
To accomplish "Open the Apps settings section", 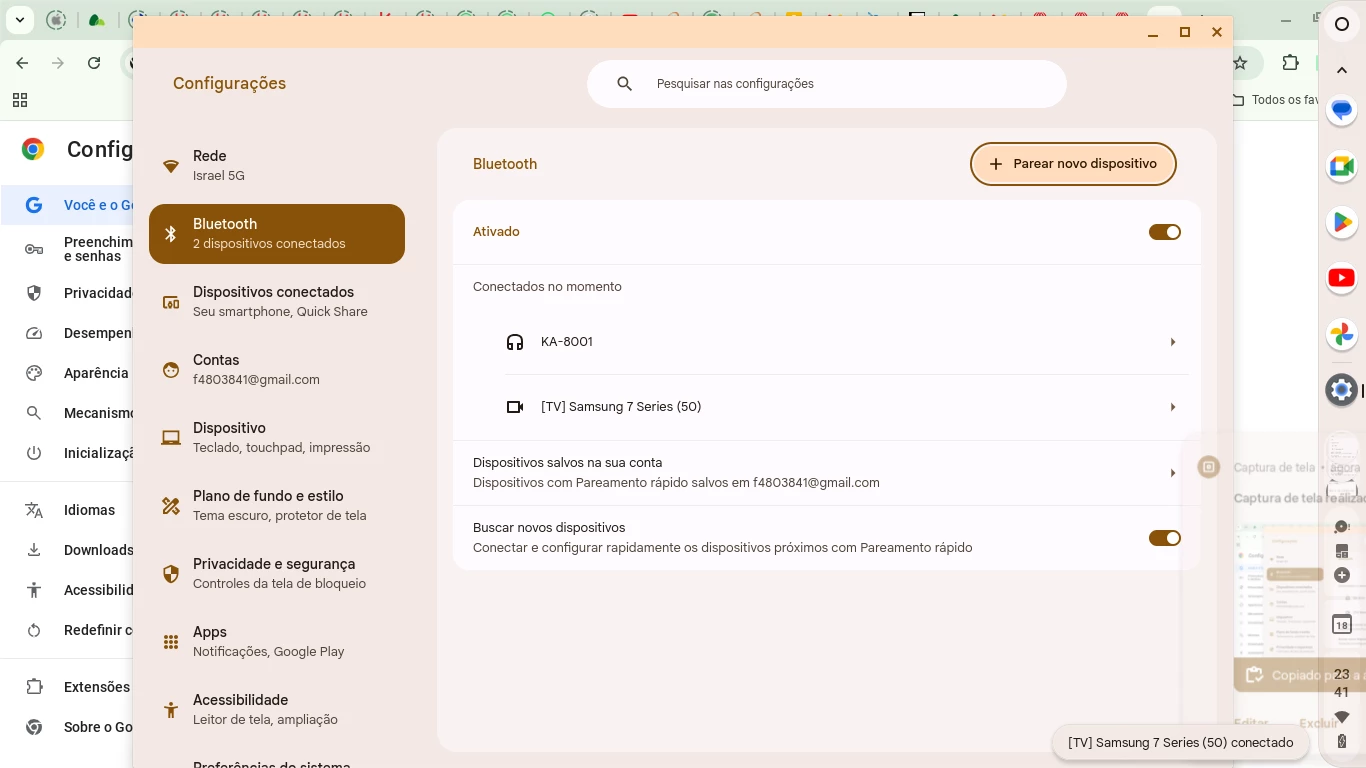I will point(277,642).
